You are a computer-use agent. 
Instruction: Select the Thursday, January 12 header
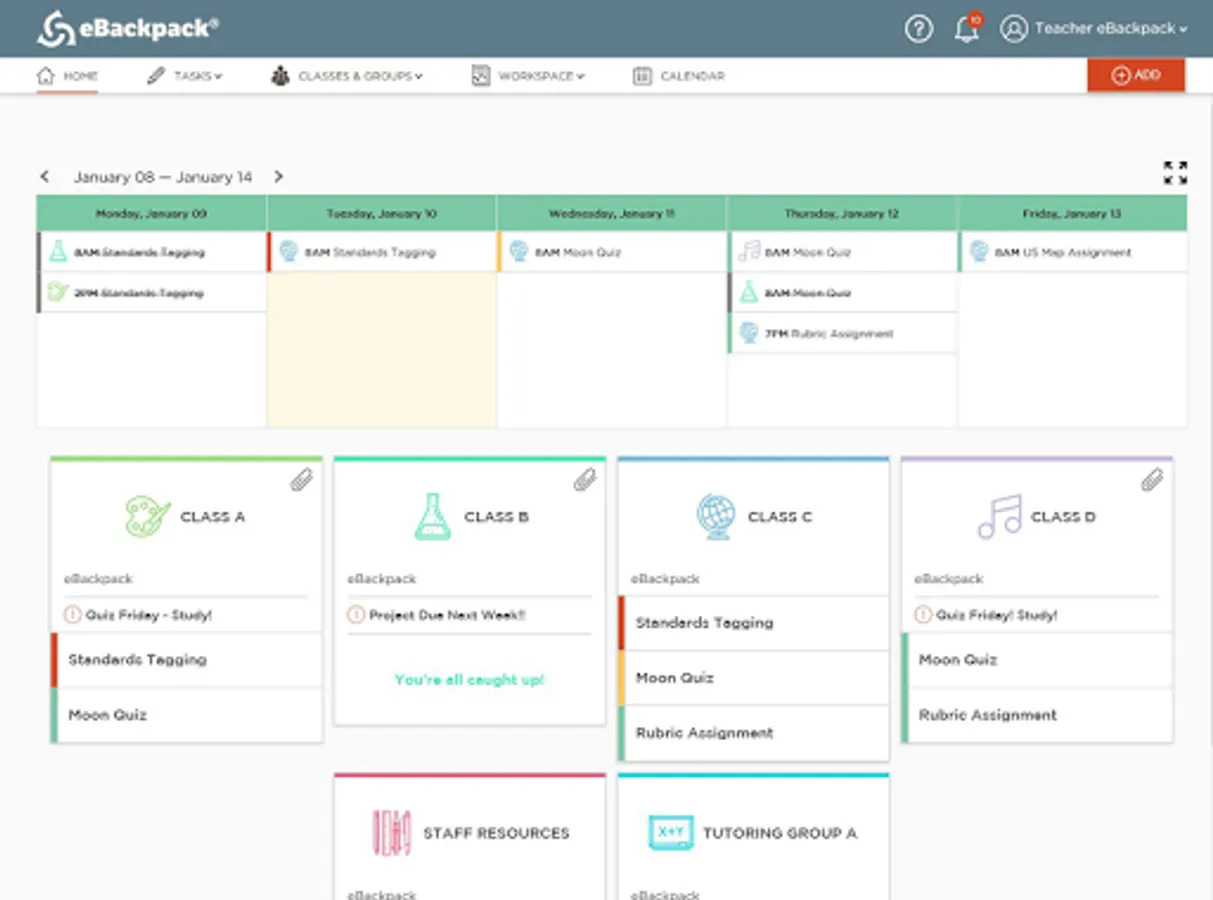coord(842,213)
